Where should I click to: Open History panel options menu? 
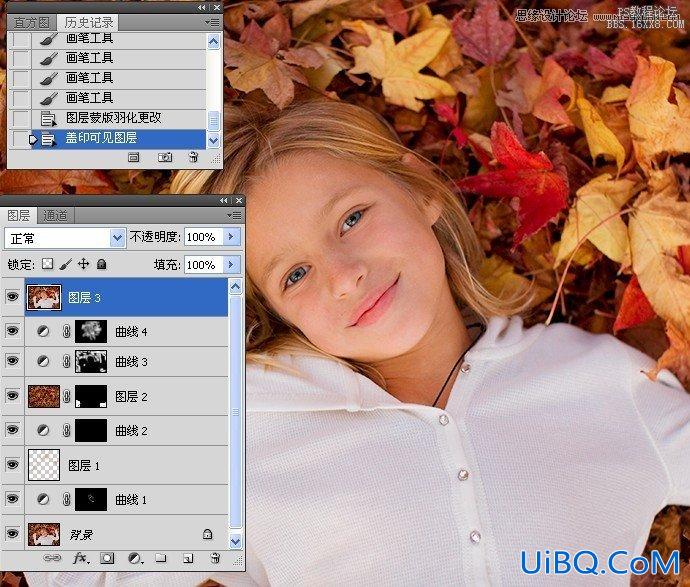[x=213, y=22]
